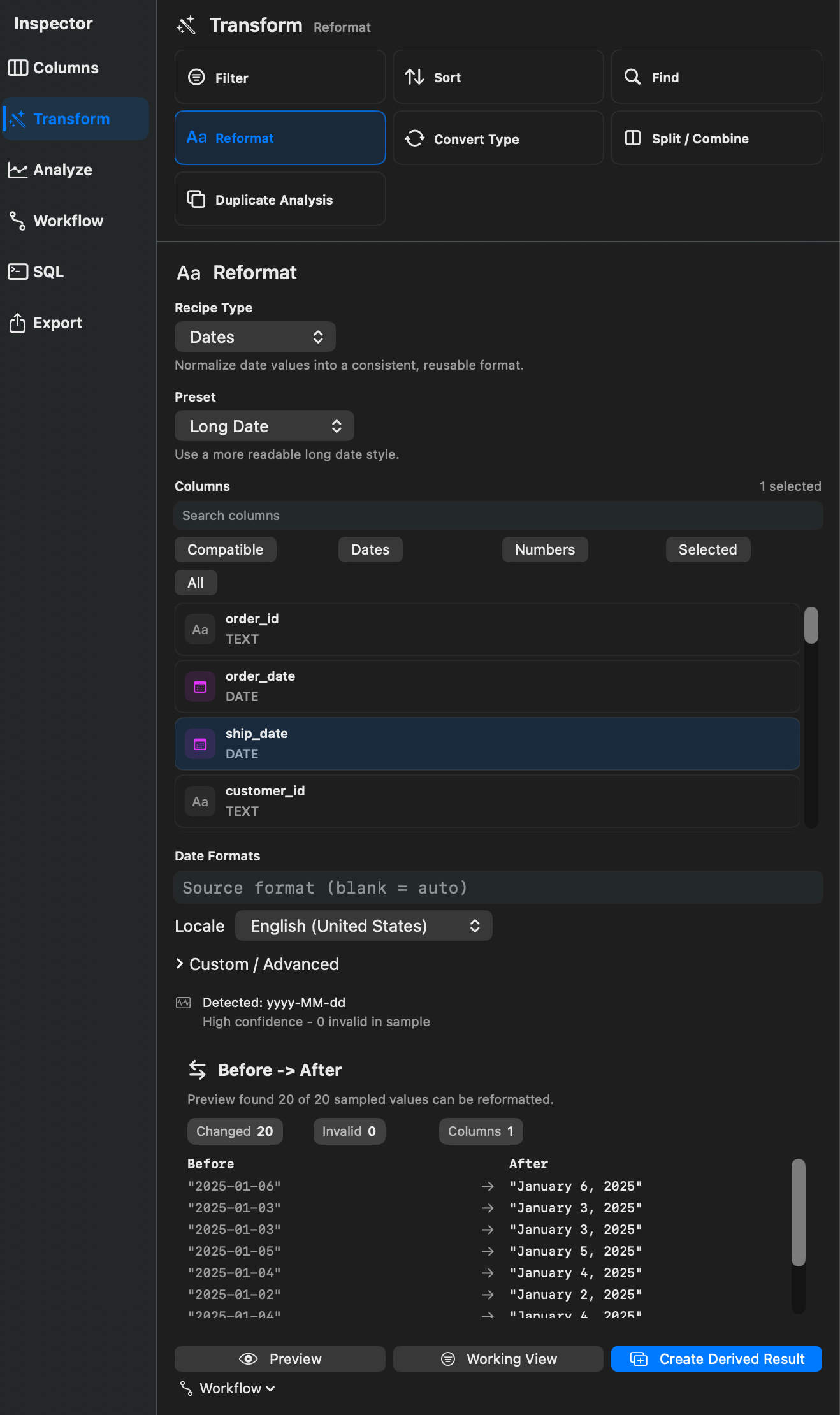Click the Convert Type button
This screenshot has height=1415, width=840.
[x=498, y=138]
